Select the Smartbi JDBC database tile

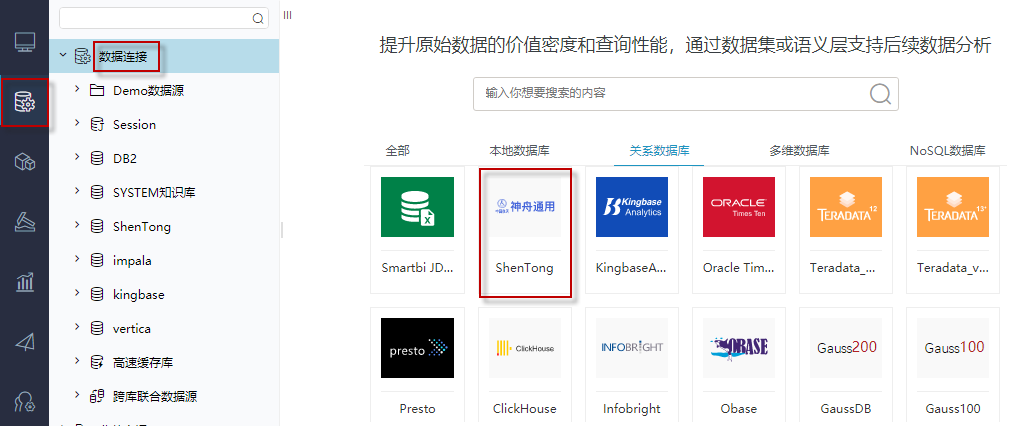pyautogui.click(x=417, y=230)
